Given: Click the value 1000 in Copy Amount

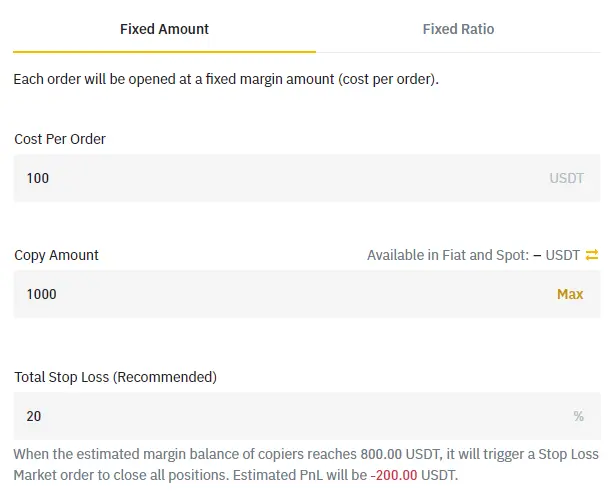Looking at the screenshot, I should click(x=42, y=294).
